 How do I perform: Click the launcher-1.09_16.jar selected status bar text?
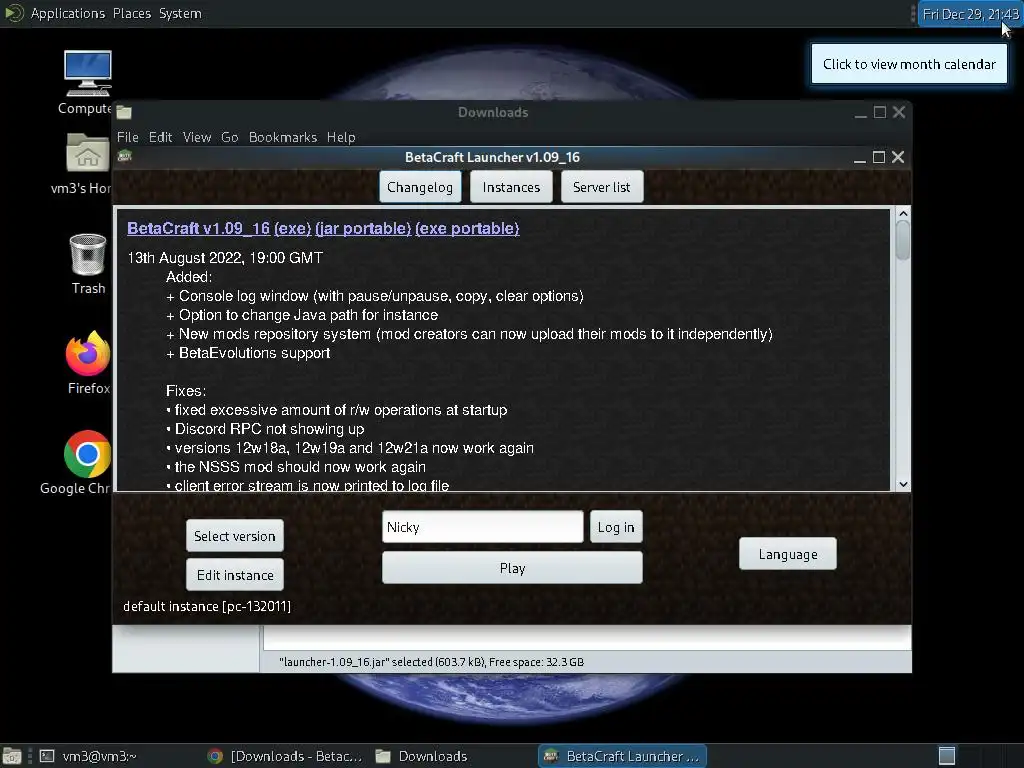pyautogui.click(x=431, y=662)
